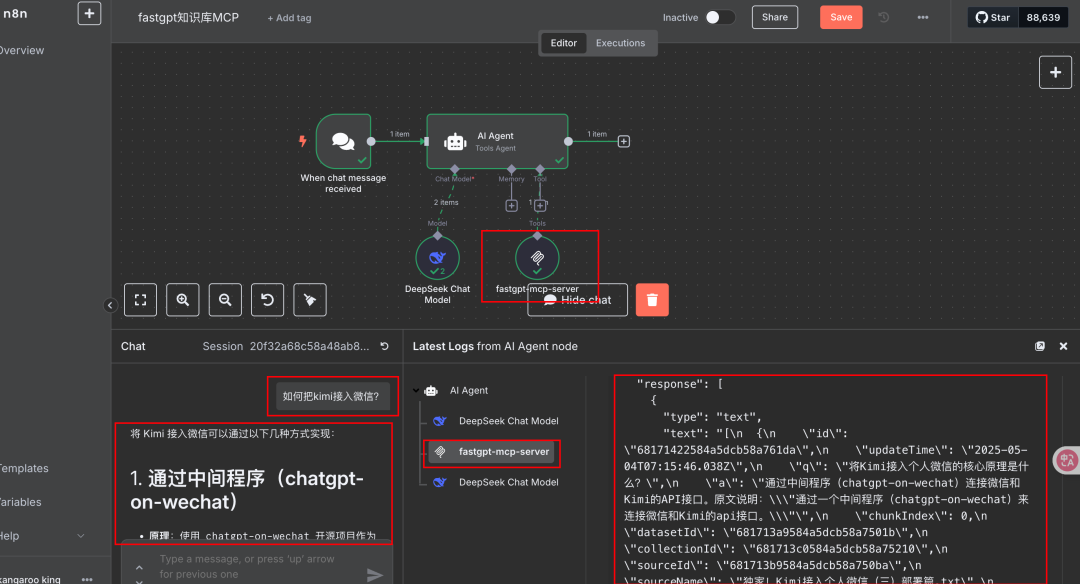This screenshot has width=1080, height=584.
Task: Delete executions with the orange trash button
Action: (x=652, y=300)
